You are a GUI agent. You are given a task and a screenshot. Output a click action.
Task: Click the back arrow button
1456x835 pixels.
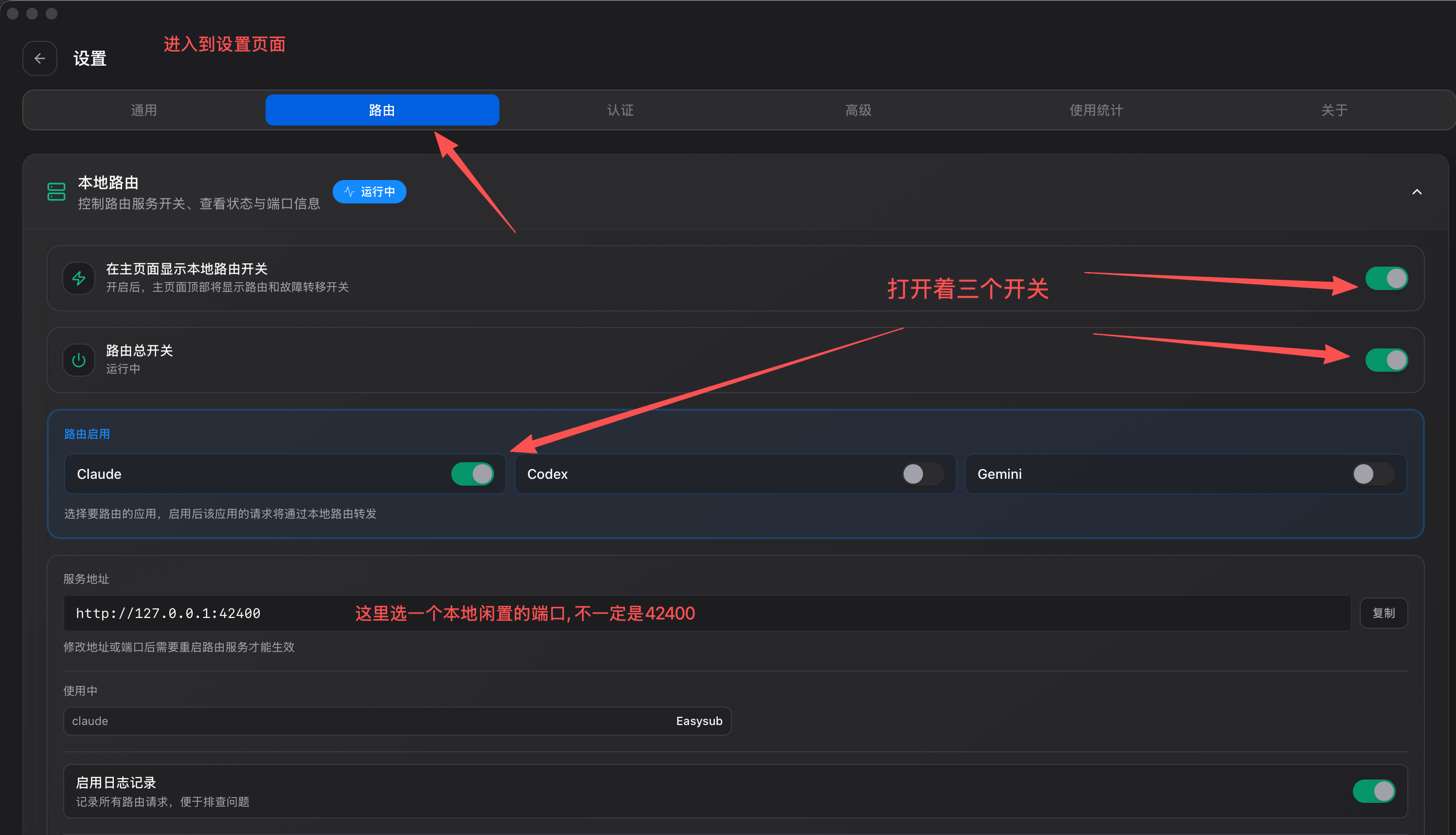tap(39, 58)
